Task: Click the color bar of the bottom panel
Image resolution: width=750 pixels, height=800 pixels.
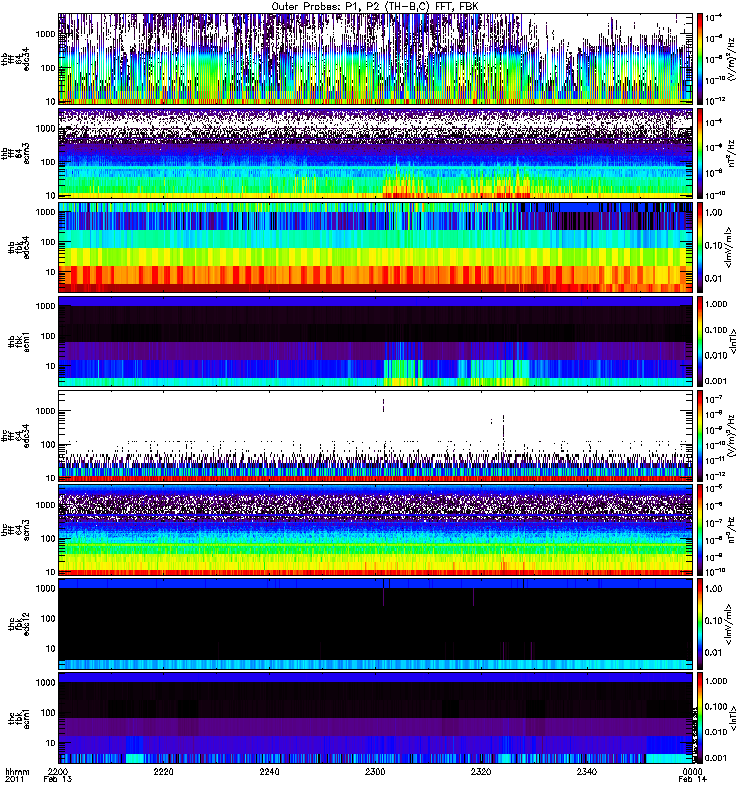Action: coord(701,716)
